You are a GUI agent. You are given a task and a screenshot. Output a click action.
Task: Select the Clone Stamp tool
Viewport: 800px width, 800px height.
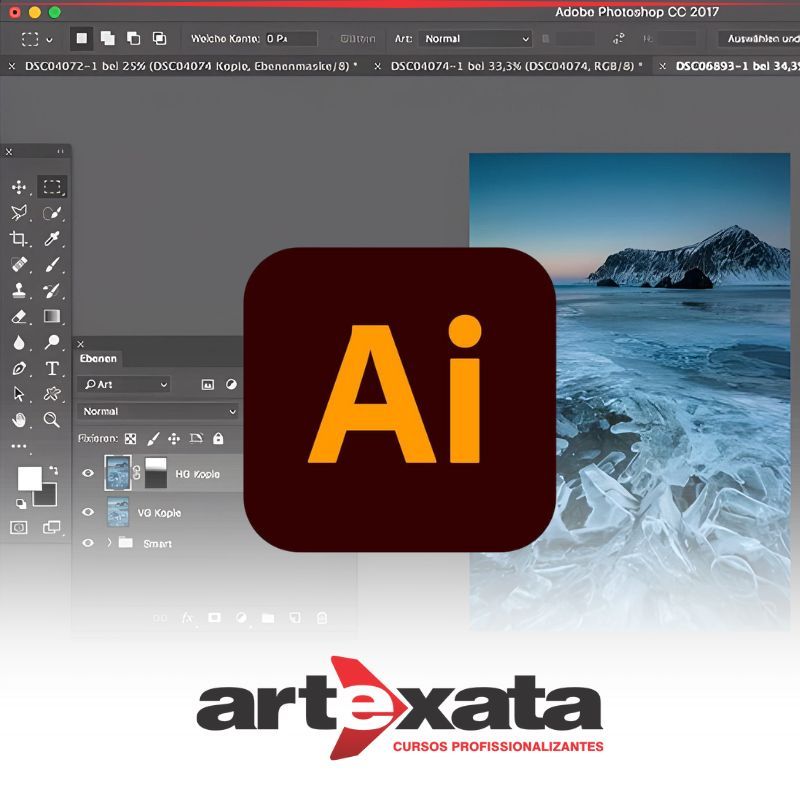click(x=19, y=291)
